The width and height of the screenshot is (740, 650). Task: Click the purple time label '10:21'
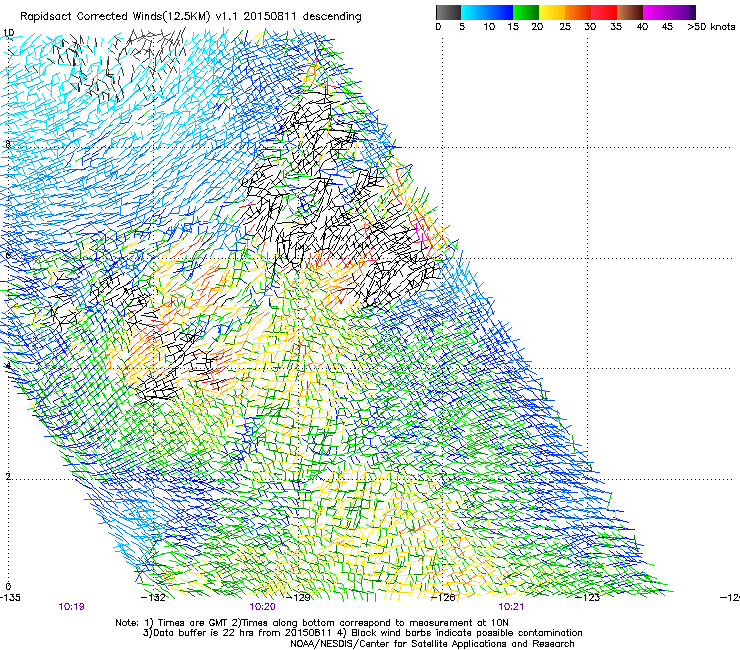pyautogui.click(x=511, y=607)
